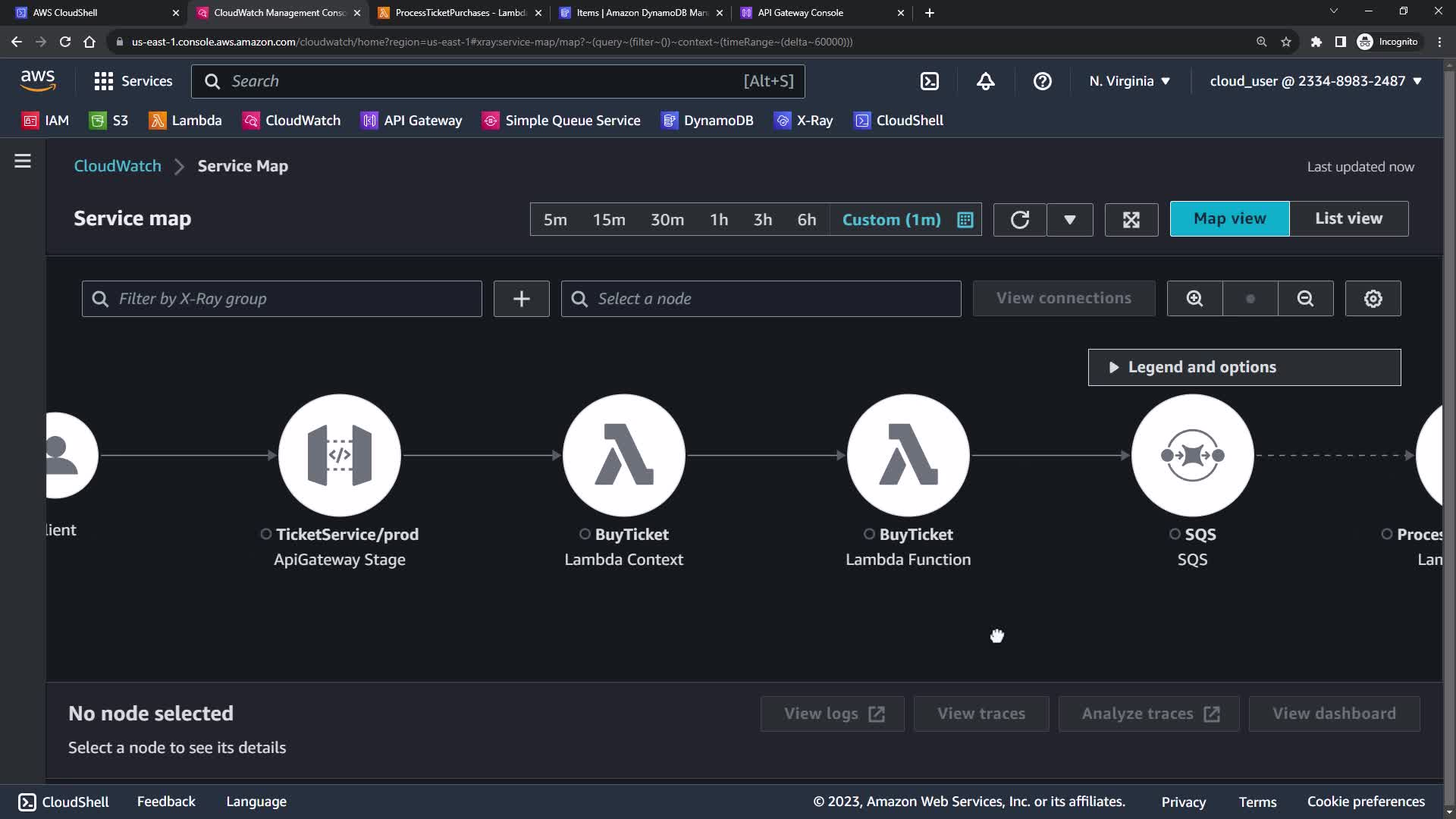Switch to List view
This screenshot has height=819, width=1456.
click(x=1348, y=218)
